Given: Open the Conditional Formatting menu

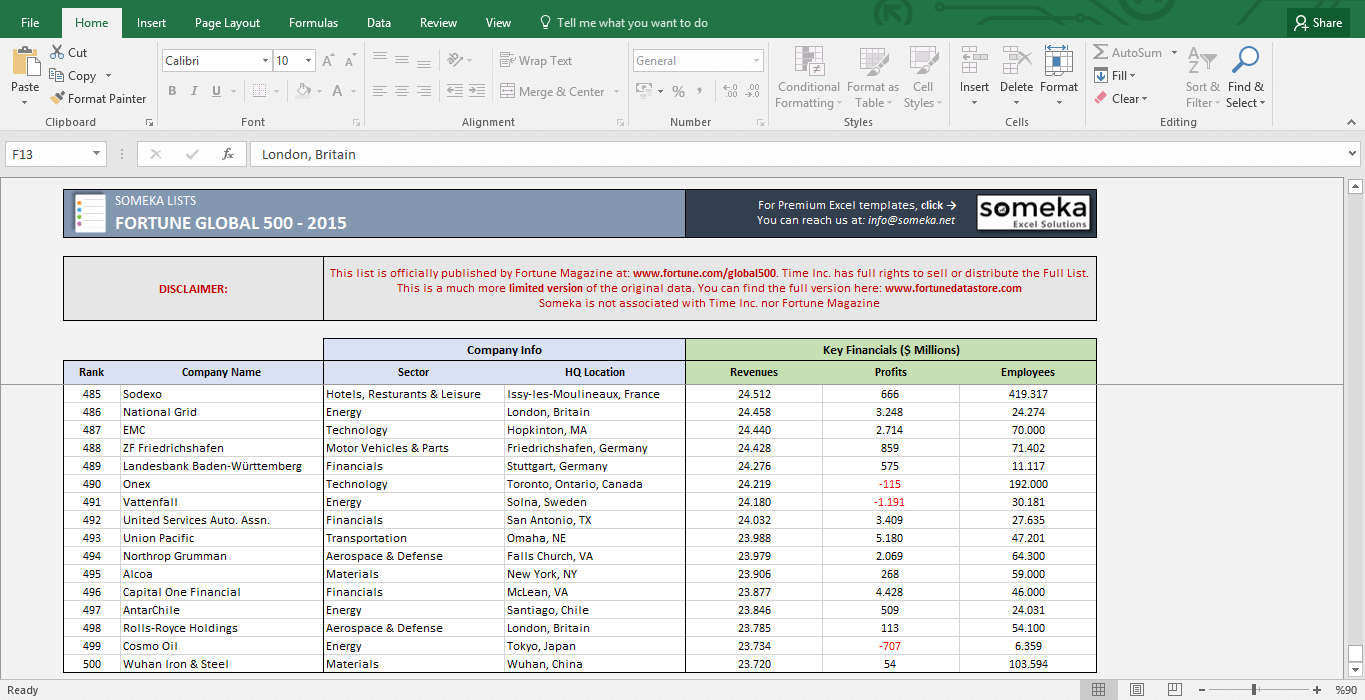Looking at the screenshot, I should pos(809,77).
